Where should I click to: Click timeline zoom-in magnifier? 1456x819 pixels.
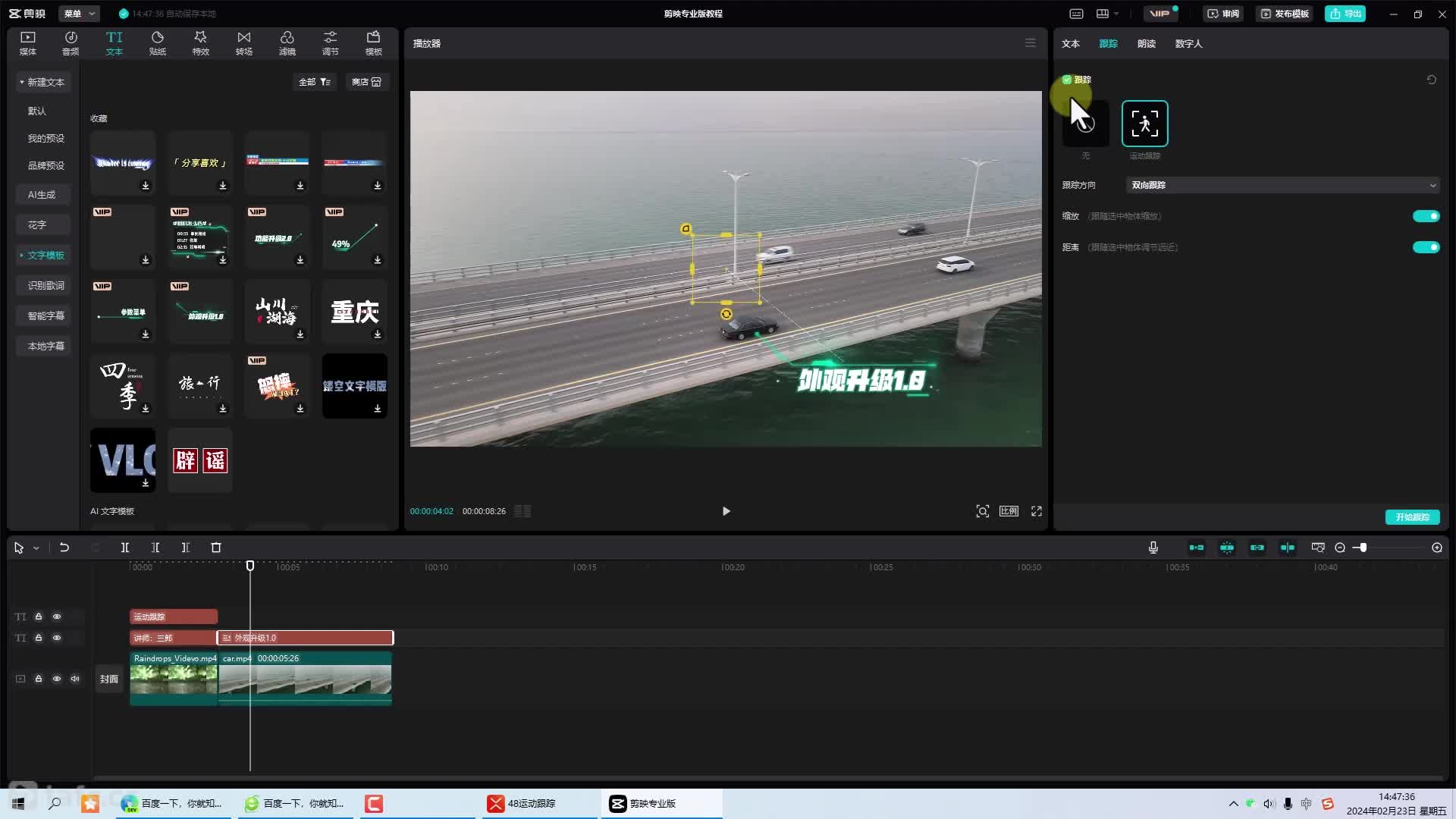coord(1437,548)
